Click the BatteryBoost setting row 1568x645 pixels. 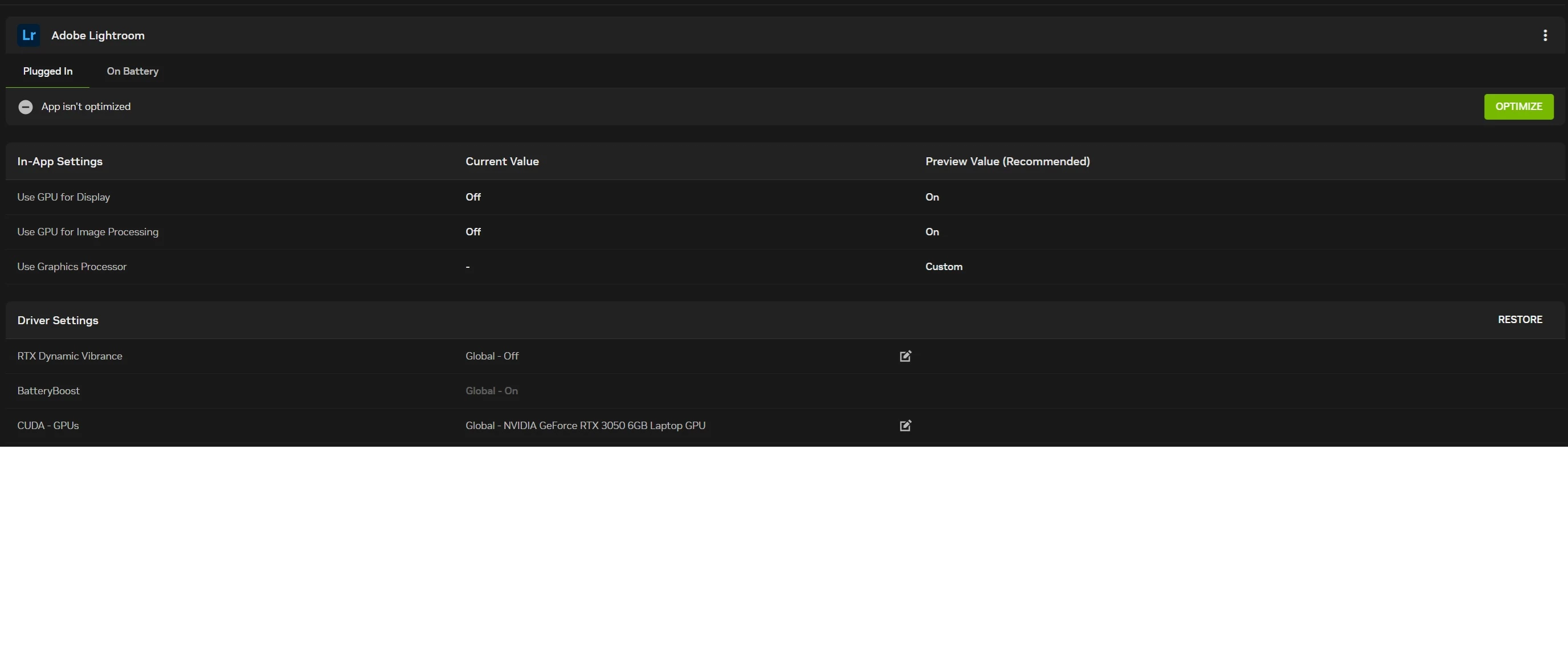48,391
